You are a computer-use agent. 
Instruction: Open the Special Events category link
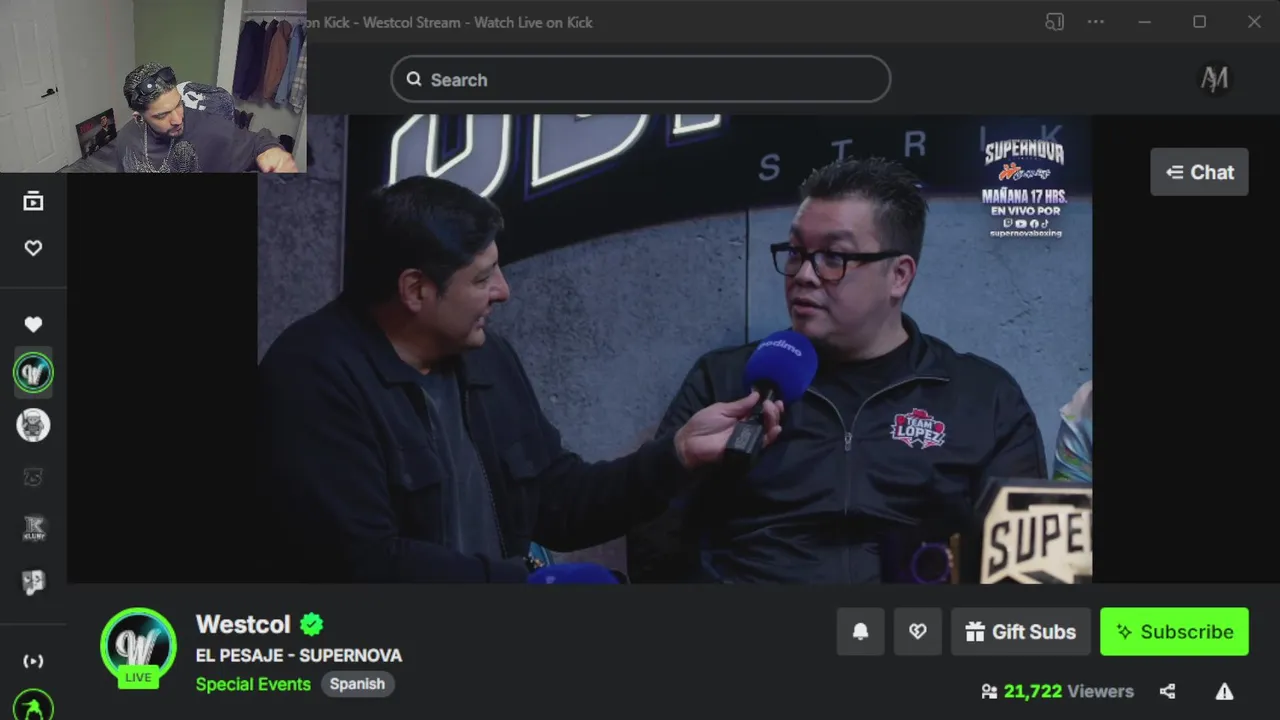(x=253, y=684)
